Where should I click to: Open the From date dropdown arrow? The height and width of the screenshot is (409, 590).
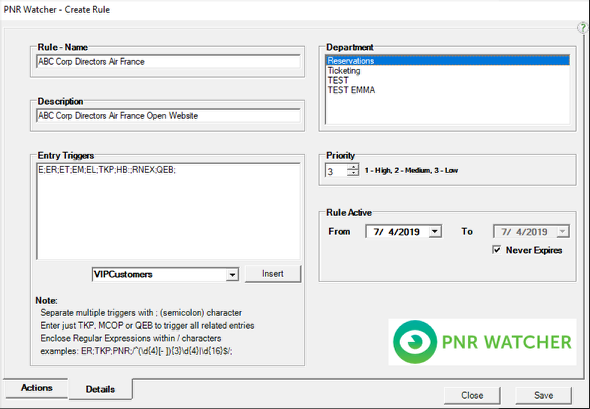click(435, 231)
